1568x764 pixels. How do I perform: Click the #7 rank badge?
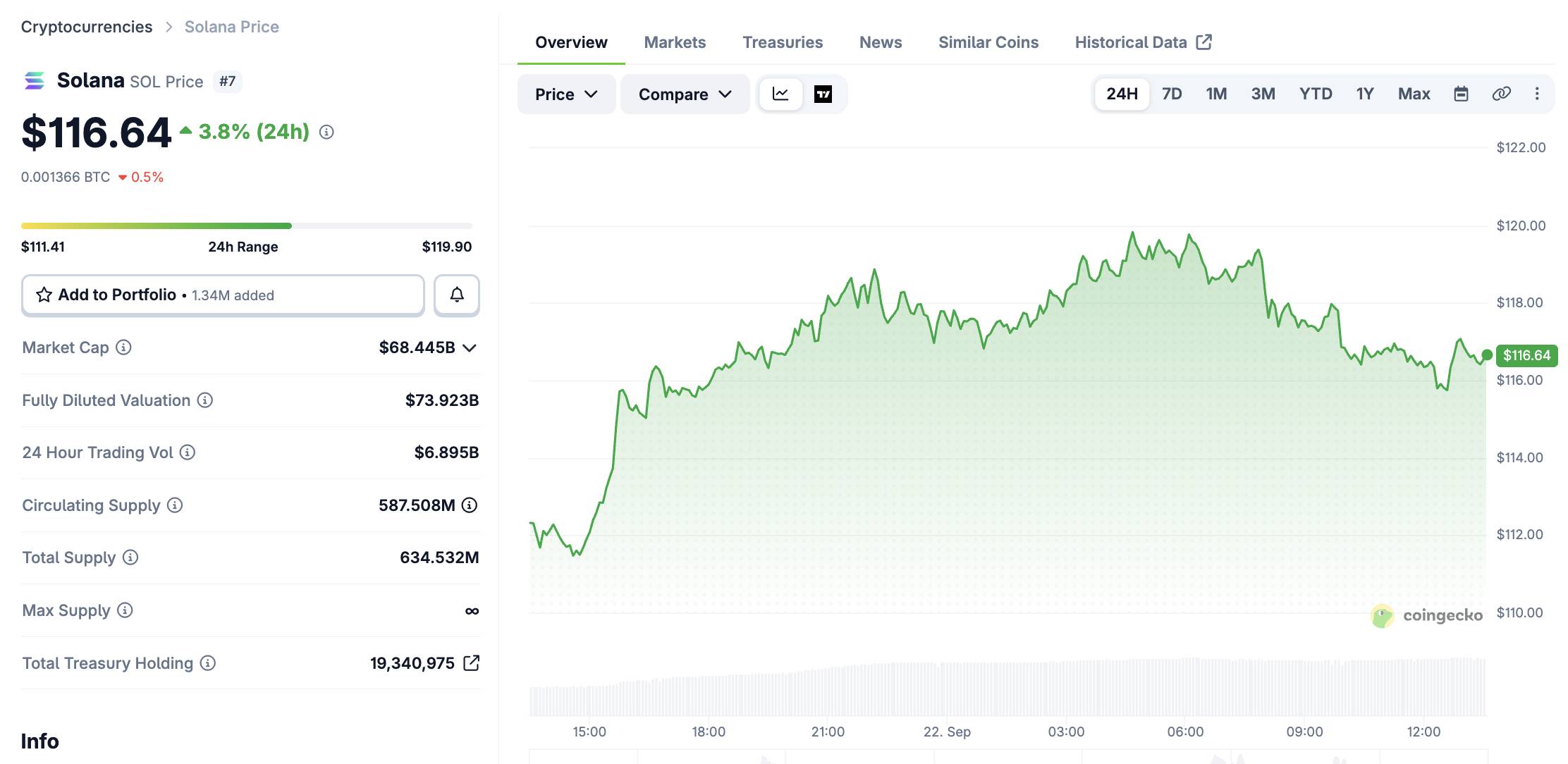click(x=227, y=81)
